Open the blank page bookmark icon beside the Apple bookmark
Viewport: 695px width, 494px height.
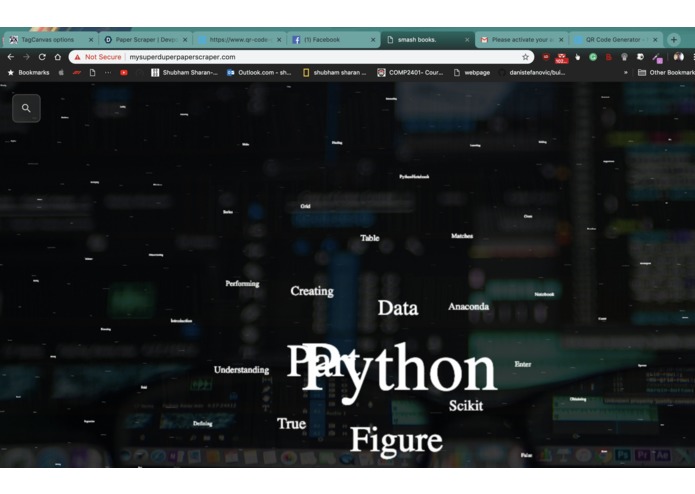(92, 72)
